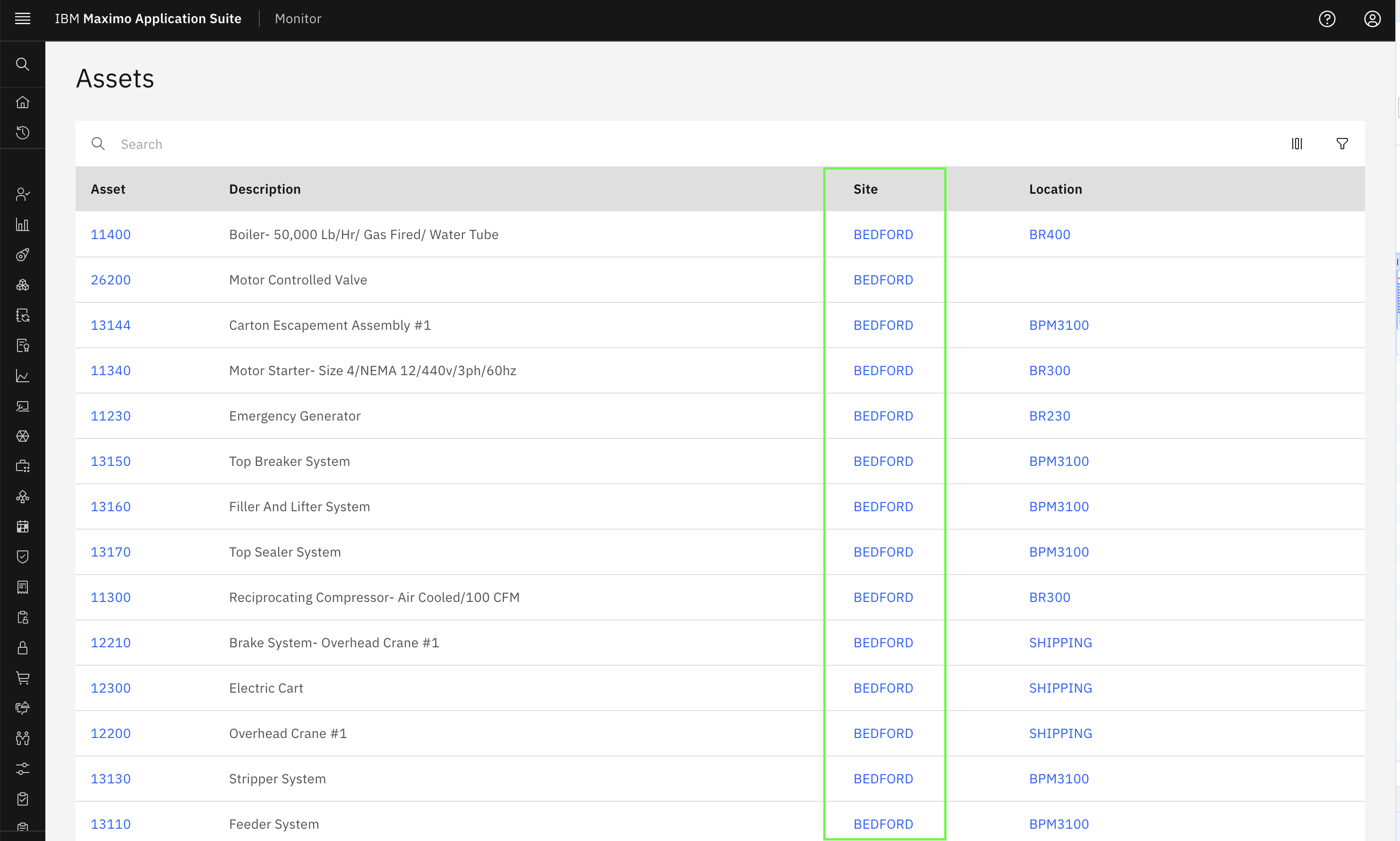Open asset 13144 link
Viewport: 1400px width, 841px height.
[x=111, y=325]
